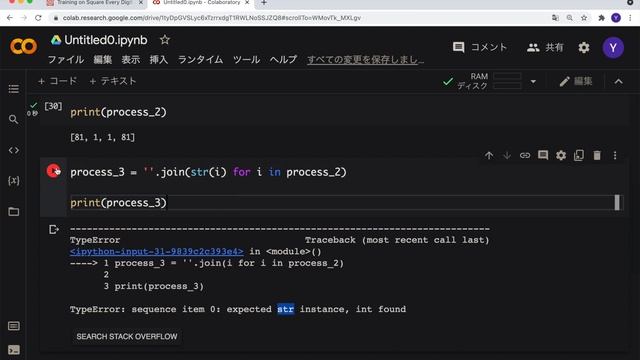Image resolution: width=640 pixels, height=360 pixels.
Task: Open the ipython-input-31 traceback link
Action: 156,251
